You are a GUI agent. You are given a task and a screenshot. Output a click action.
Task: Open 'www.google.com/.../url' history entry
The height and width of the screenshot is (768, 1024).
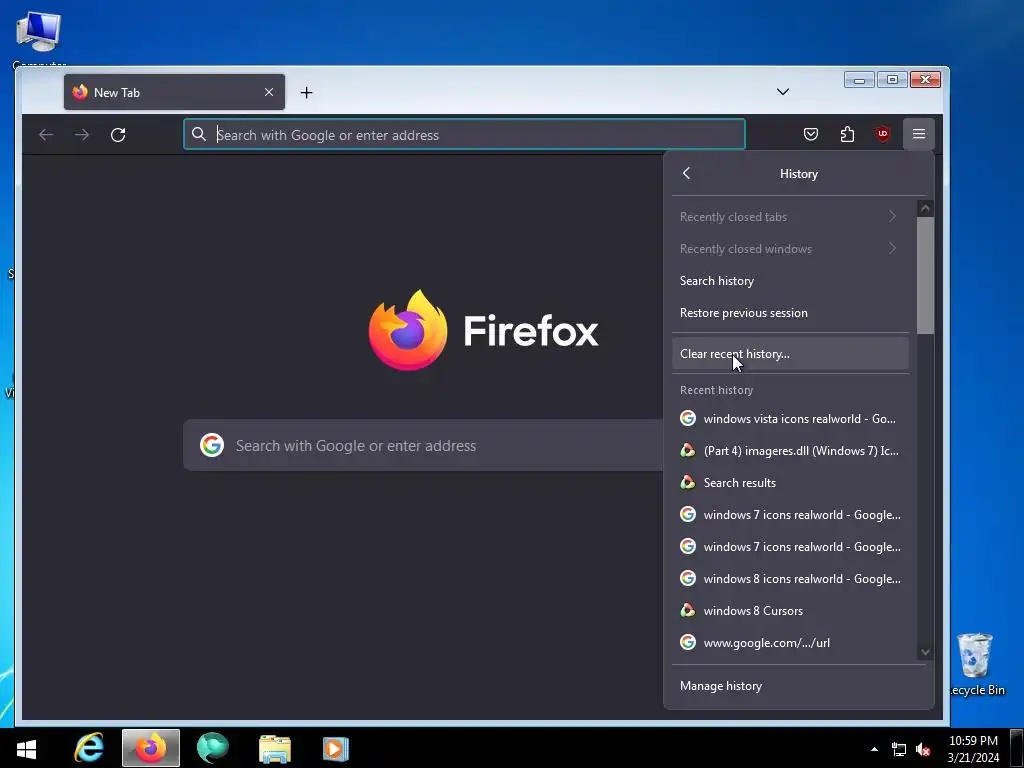coord(790,643)
